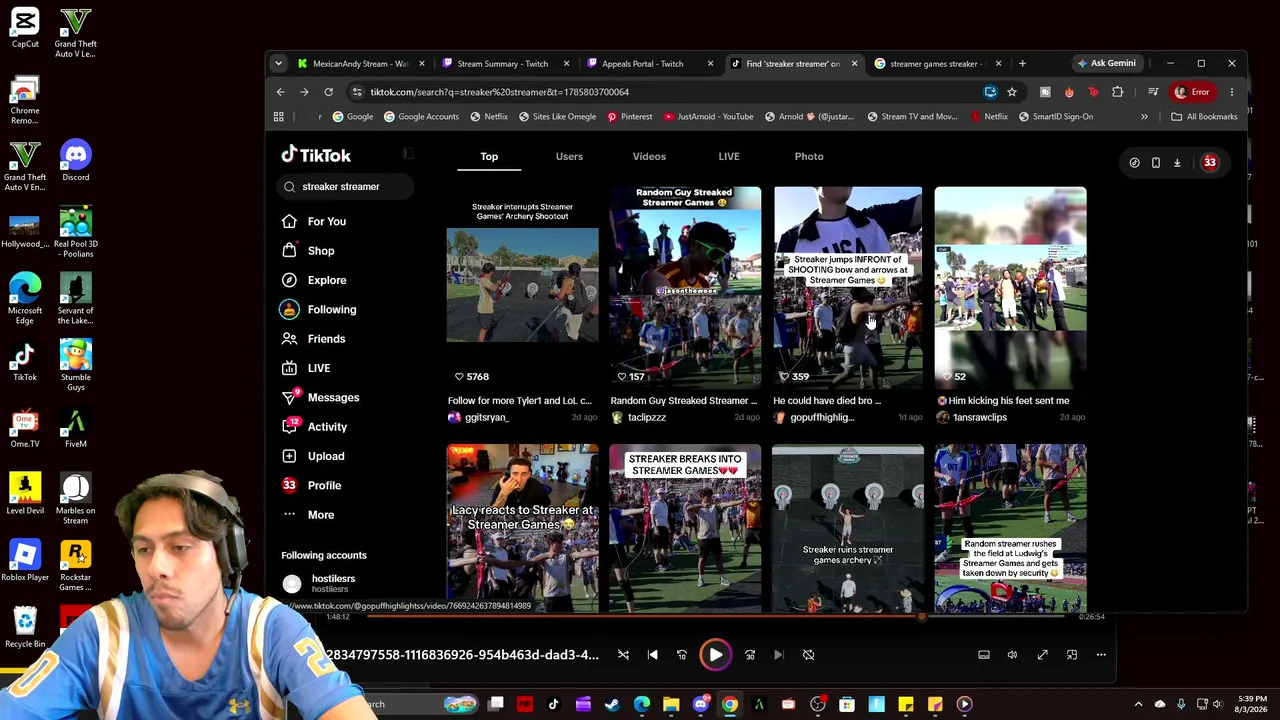Click the play button in media player
Image resolution: width=1280 pixels, height=720 pixels.
tap(715, 655)
